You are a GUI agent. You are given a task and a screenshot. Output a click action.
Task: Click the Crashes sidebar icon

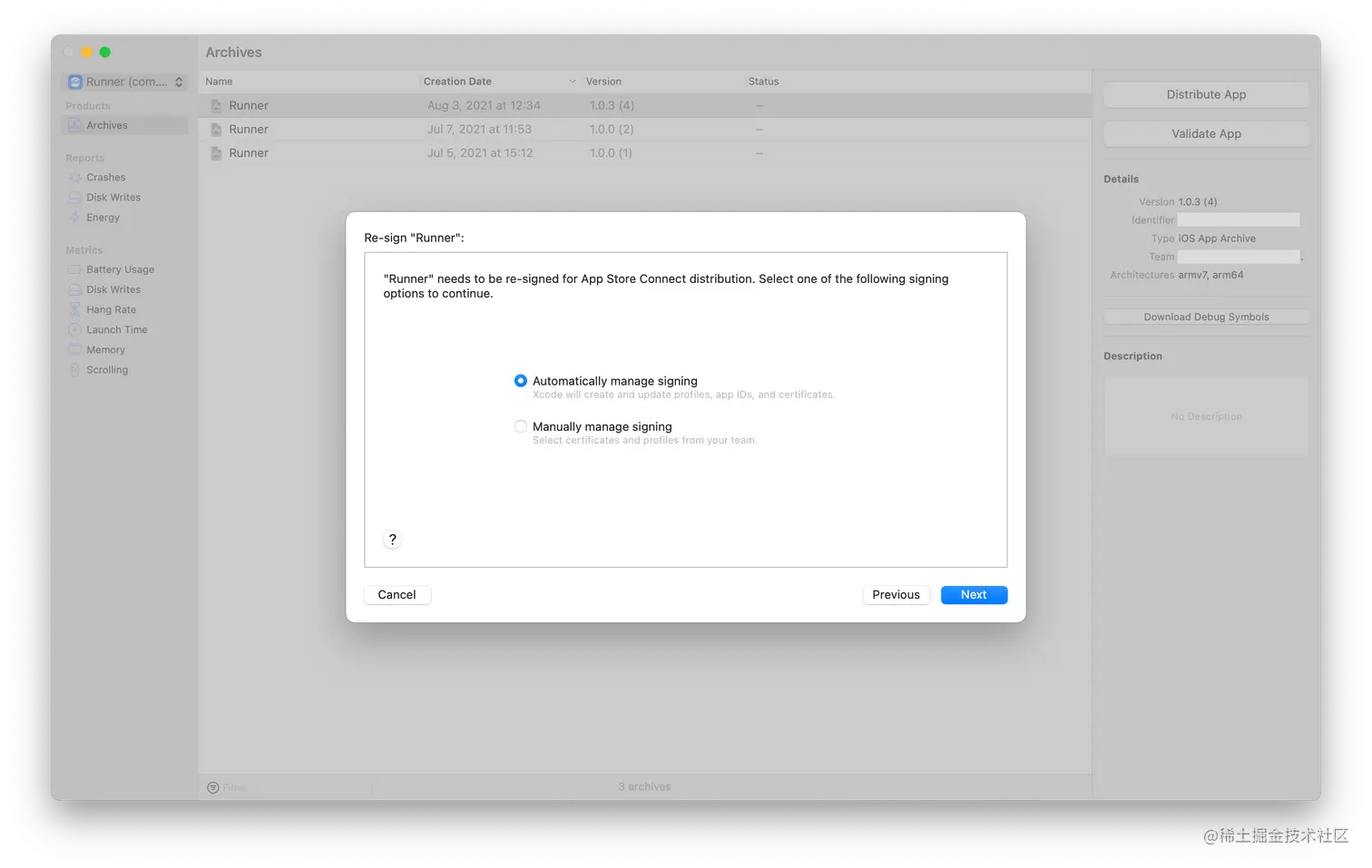(74, 178)
